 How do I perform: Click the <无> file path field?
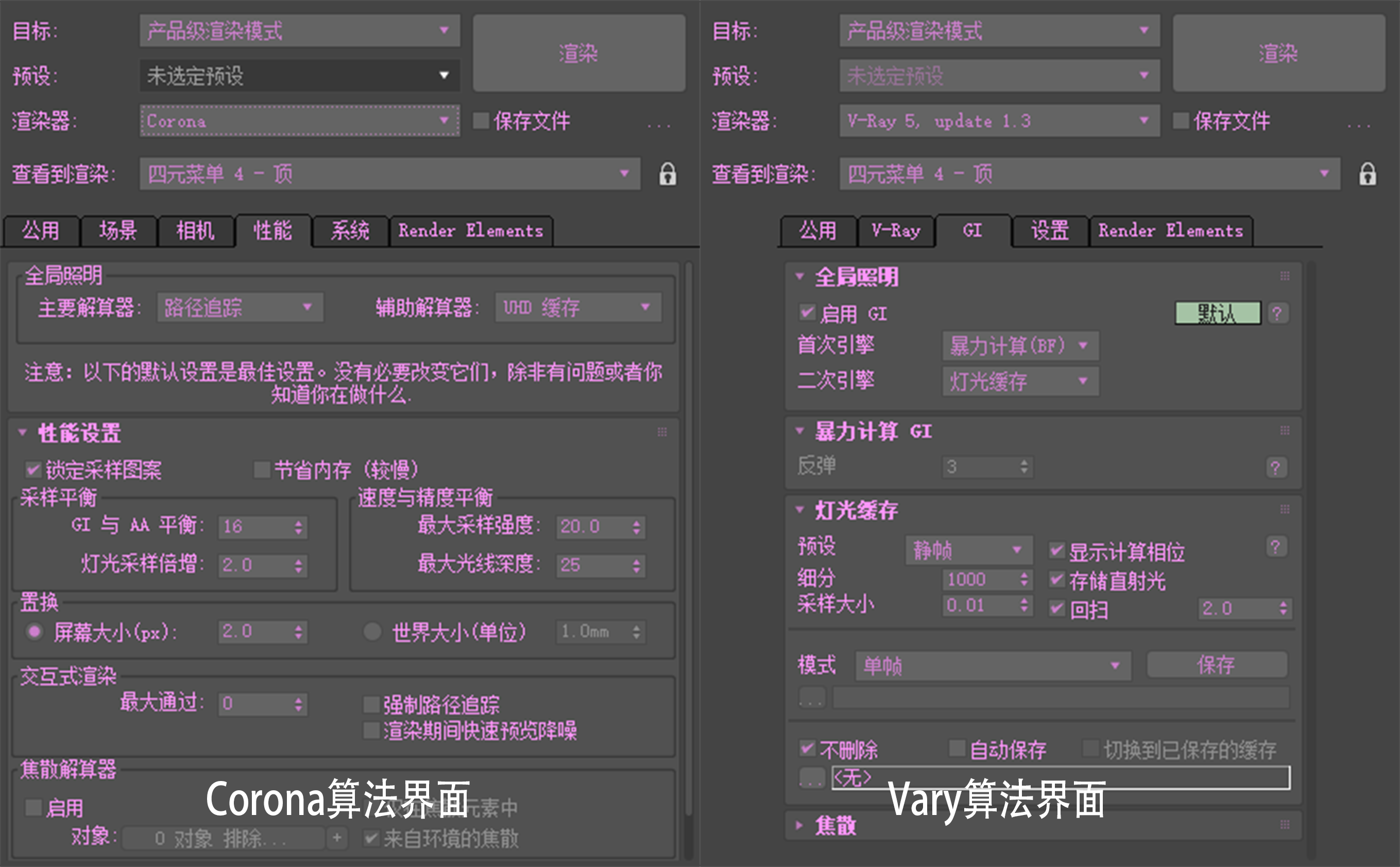coord(1061,778)
